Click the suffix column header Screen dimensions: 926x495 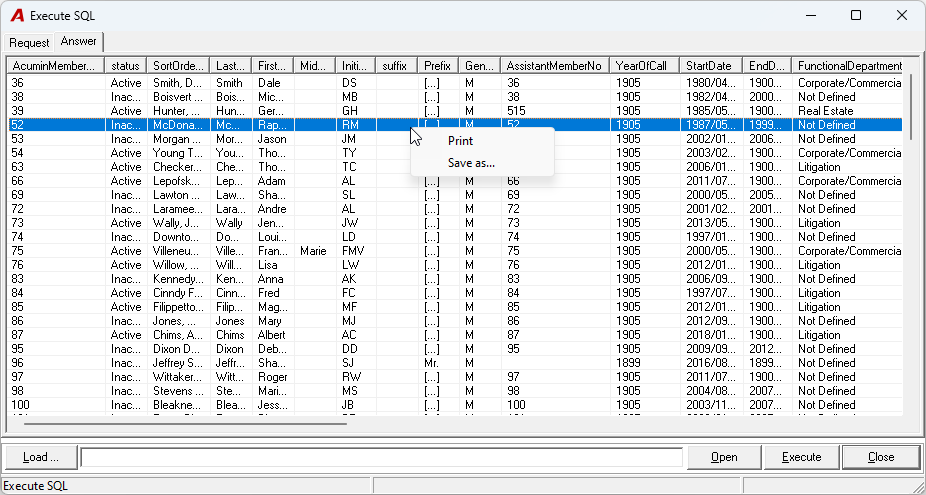[x=397, y=66]
